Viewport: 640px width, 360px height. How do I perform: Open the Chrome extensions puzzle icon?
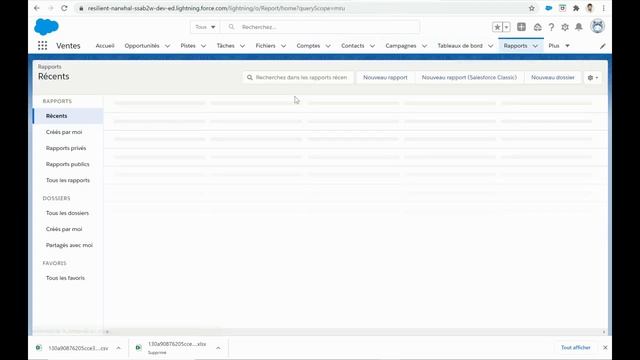click(576, 8)
